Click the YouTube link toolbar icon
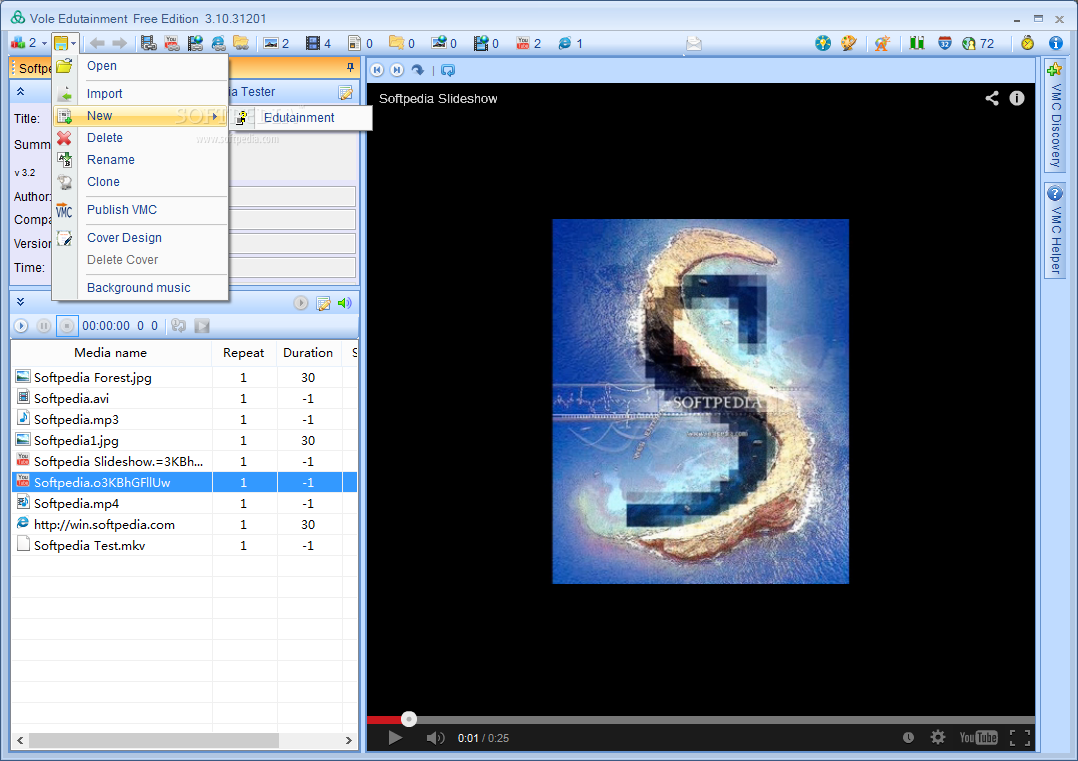This screenshot has height=761, width=1078. pyautogui.click(x=172, y=43)
